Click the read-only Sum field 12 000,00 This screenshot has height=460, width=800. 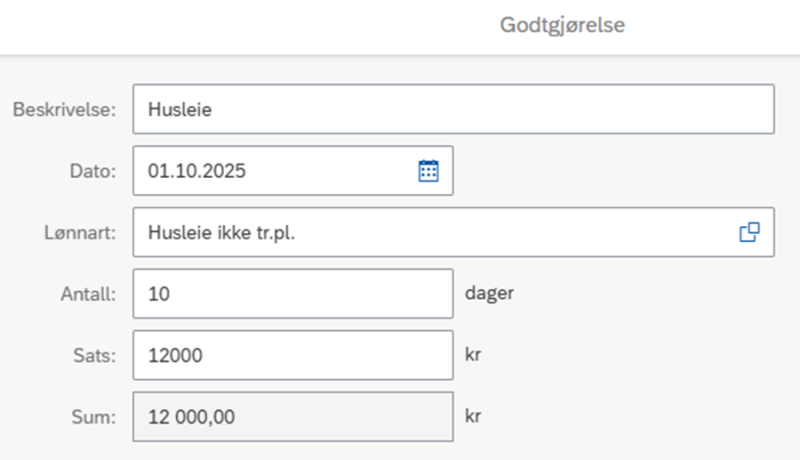(x=293, y=417)
